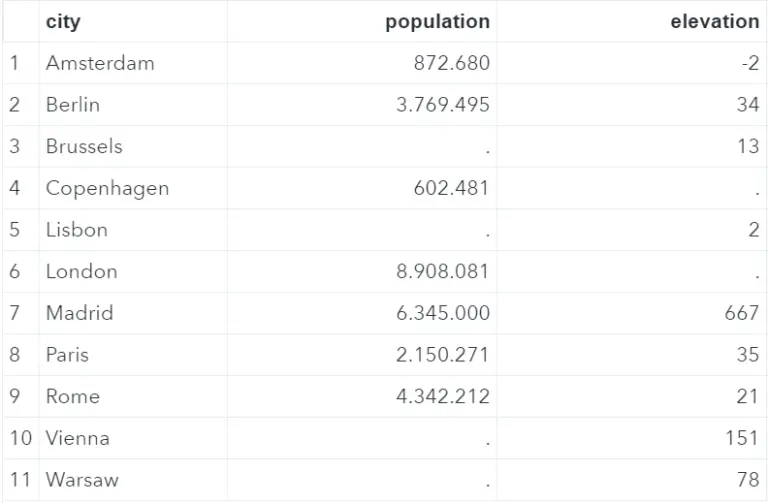Select the Berlin population value 3.769.495

click(x=443, y=105)
